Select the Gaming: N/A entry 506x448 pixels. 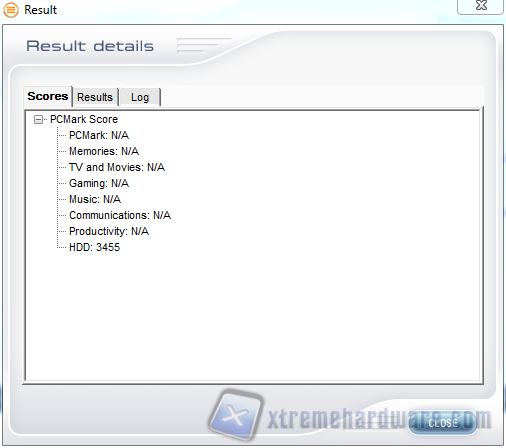[x=99, y=183]
